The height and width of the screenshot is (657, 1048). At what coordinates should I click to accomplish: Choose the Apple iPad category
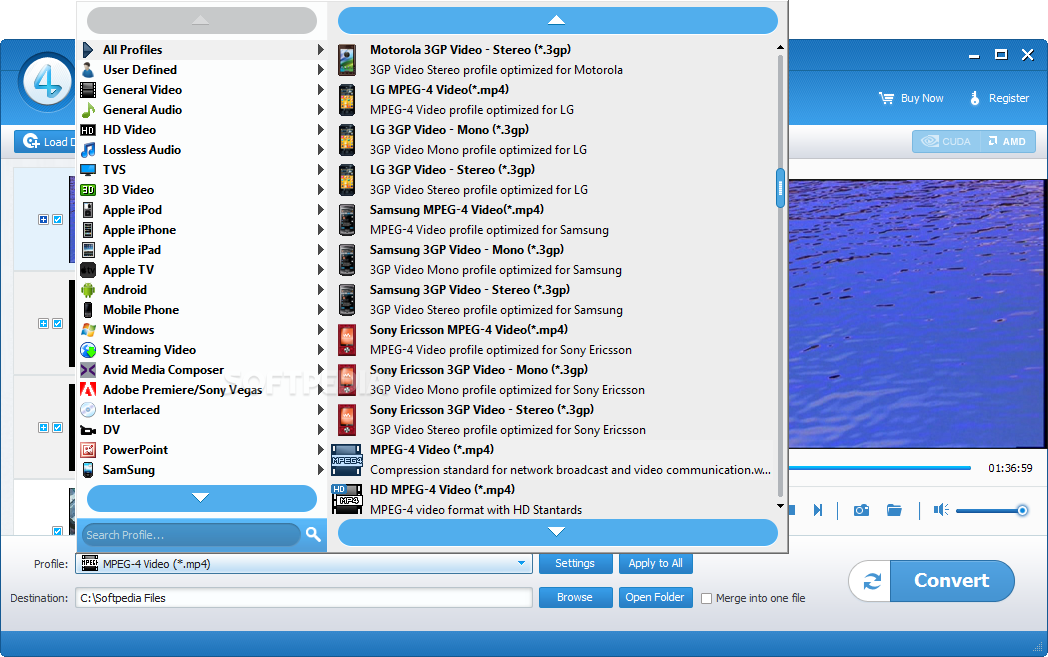(202, 250)
